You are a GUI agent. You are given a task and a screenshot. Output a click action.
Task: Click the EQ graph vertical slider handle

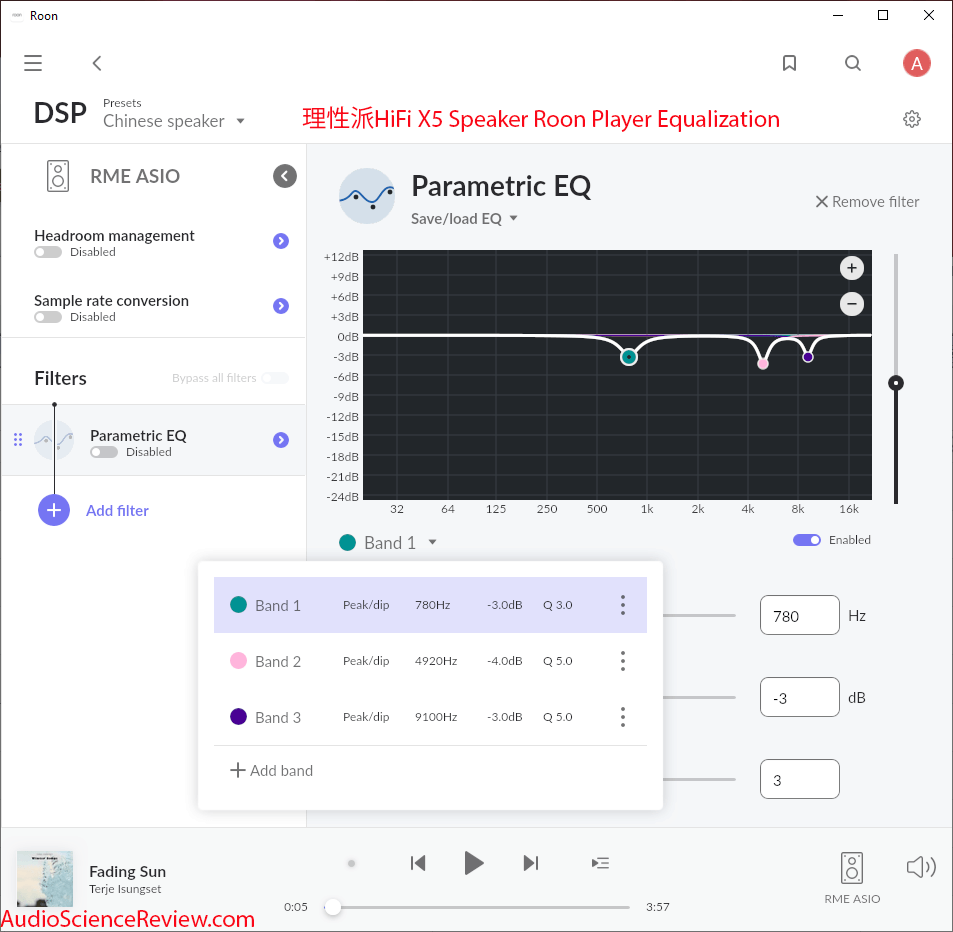895,383
